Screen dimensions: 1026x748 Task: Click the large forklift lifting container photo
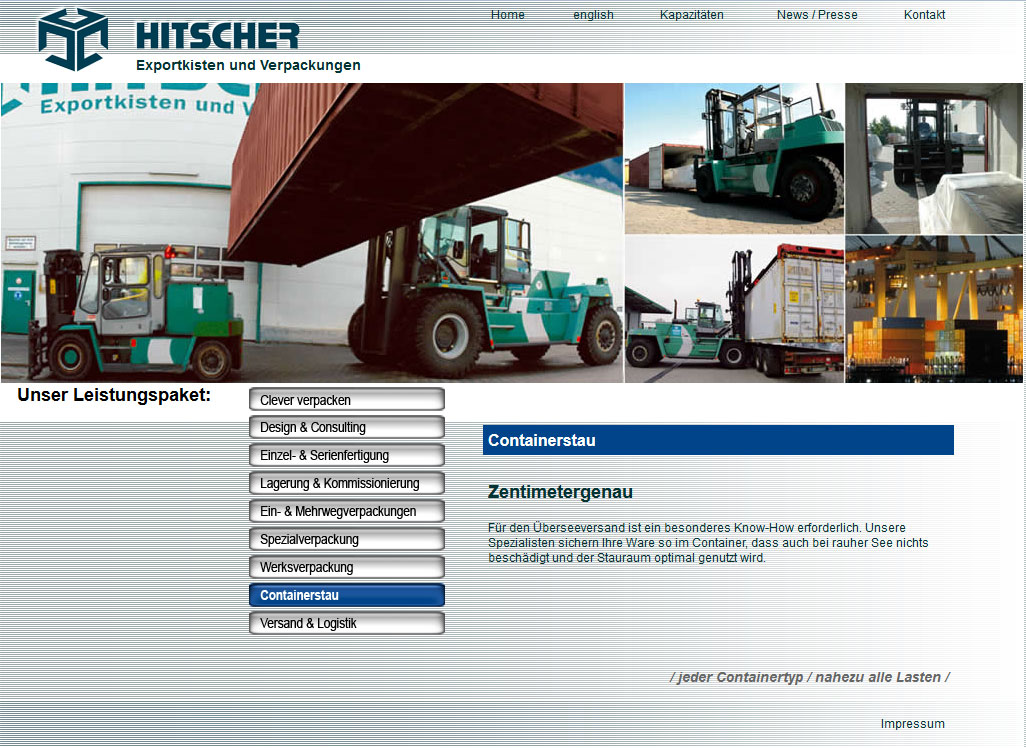(312, 232)
